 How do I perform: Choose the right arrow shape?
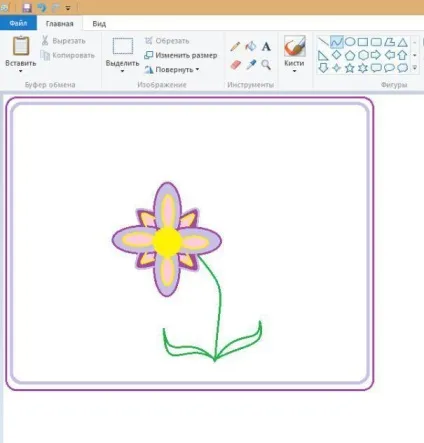click(376, 55)
